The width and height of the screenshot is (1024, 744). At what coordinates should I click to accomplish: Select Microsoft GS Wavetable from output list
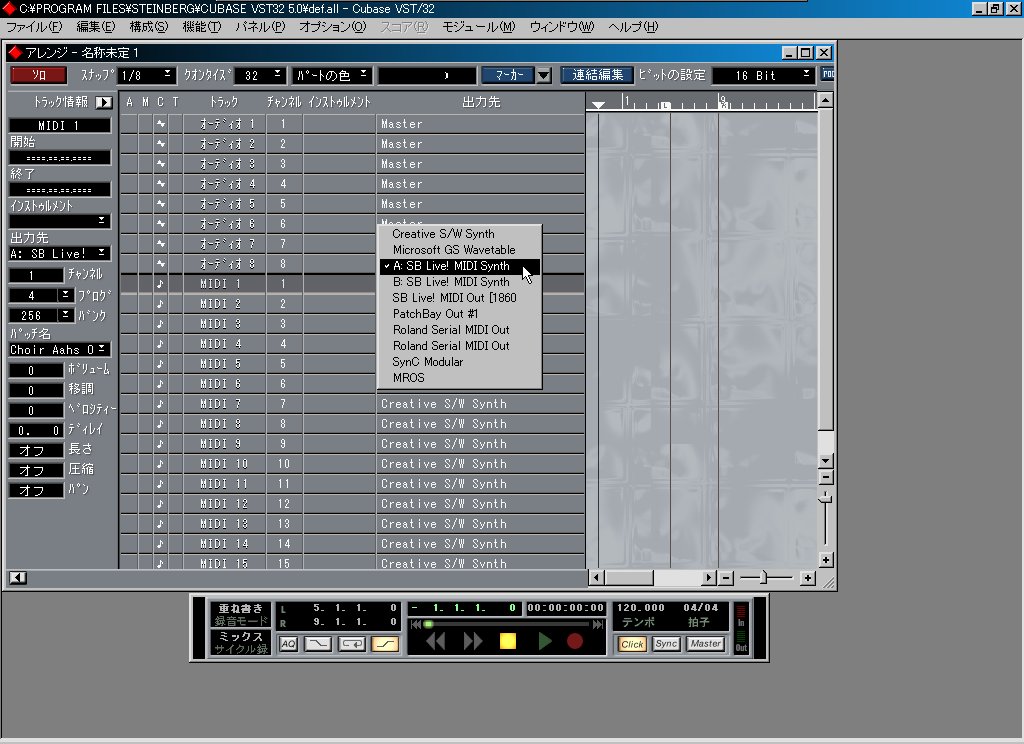click(x=454, y=250)
